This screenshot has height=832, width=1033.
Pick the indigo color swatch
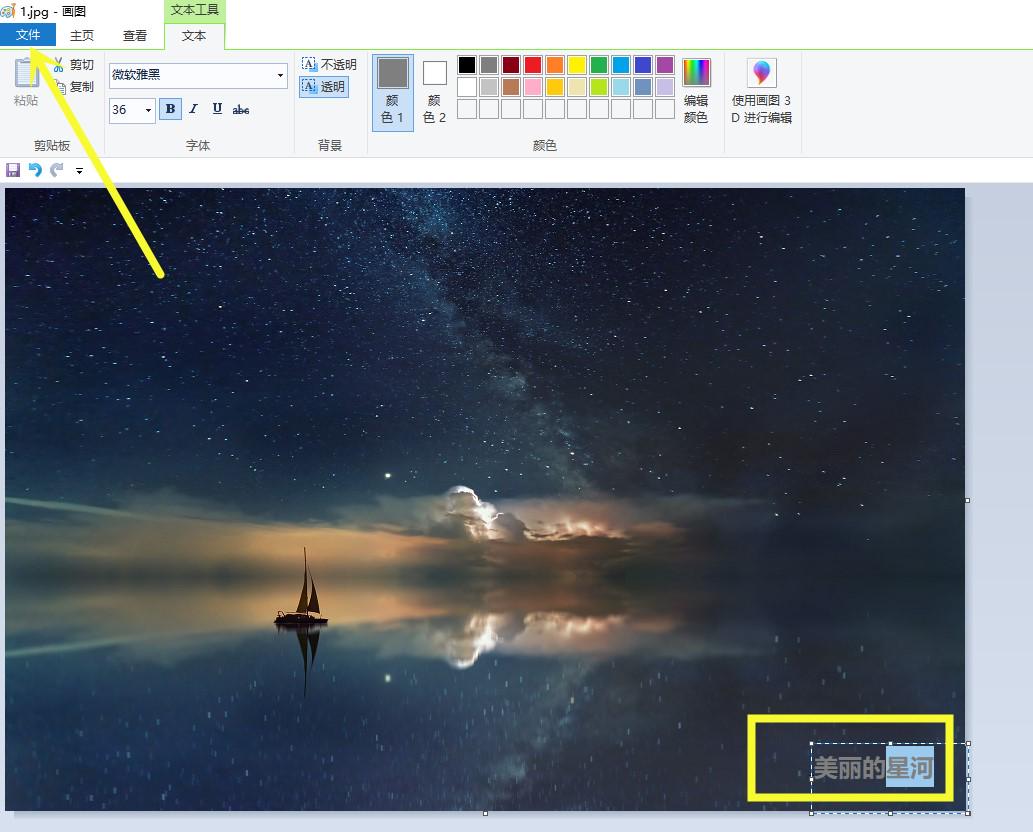[x=643, y=65]
